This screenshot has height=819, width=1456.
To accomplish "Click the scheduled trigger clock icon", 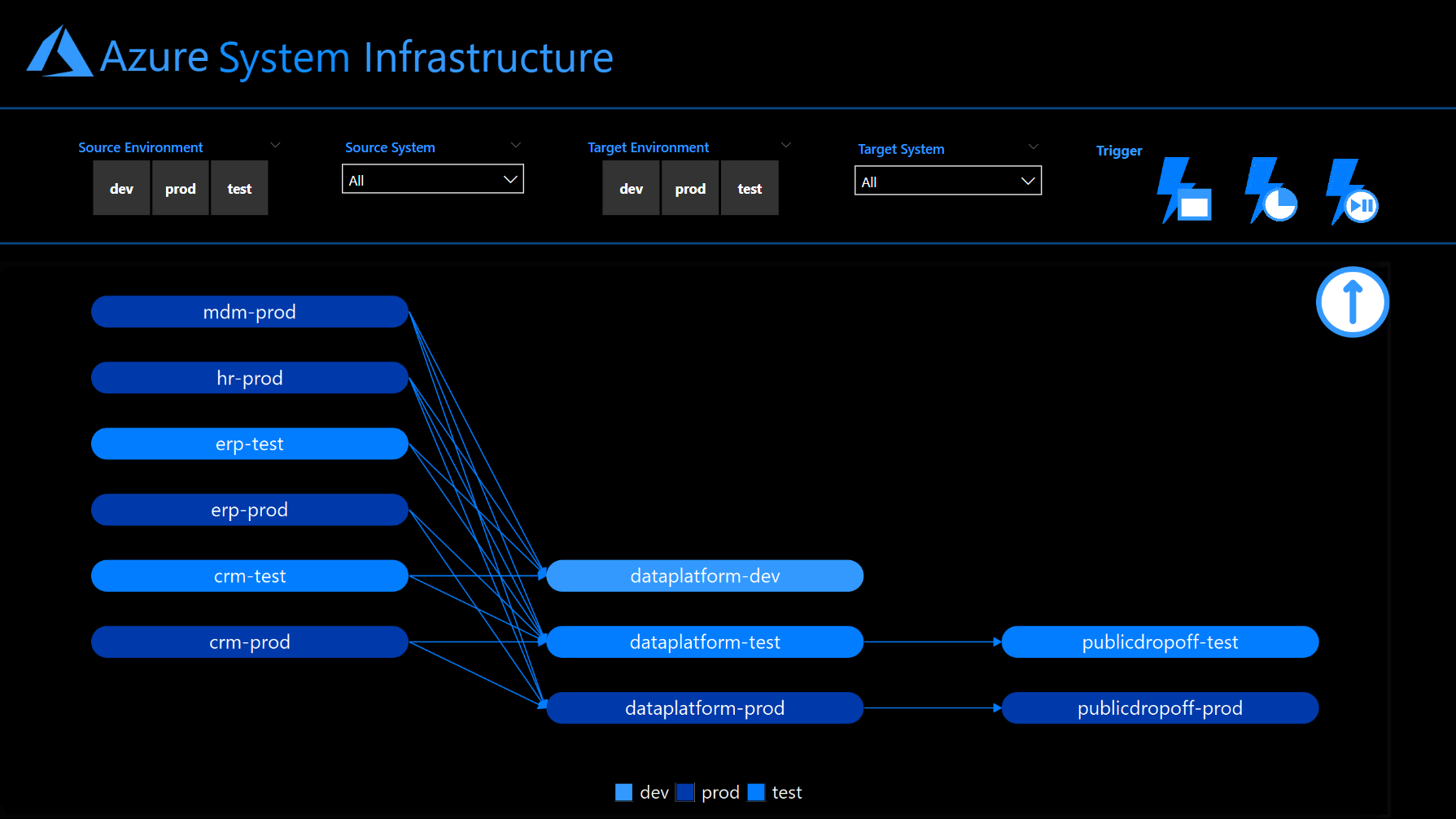I will (x=1270, y=189).
